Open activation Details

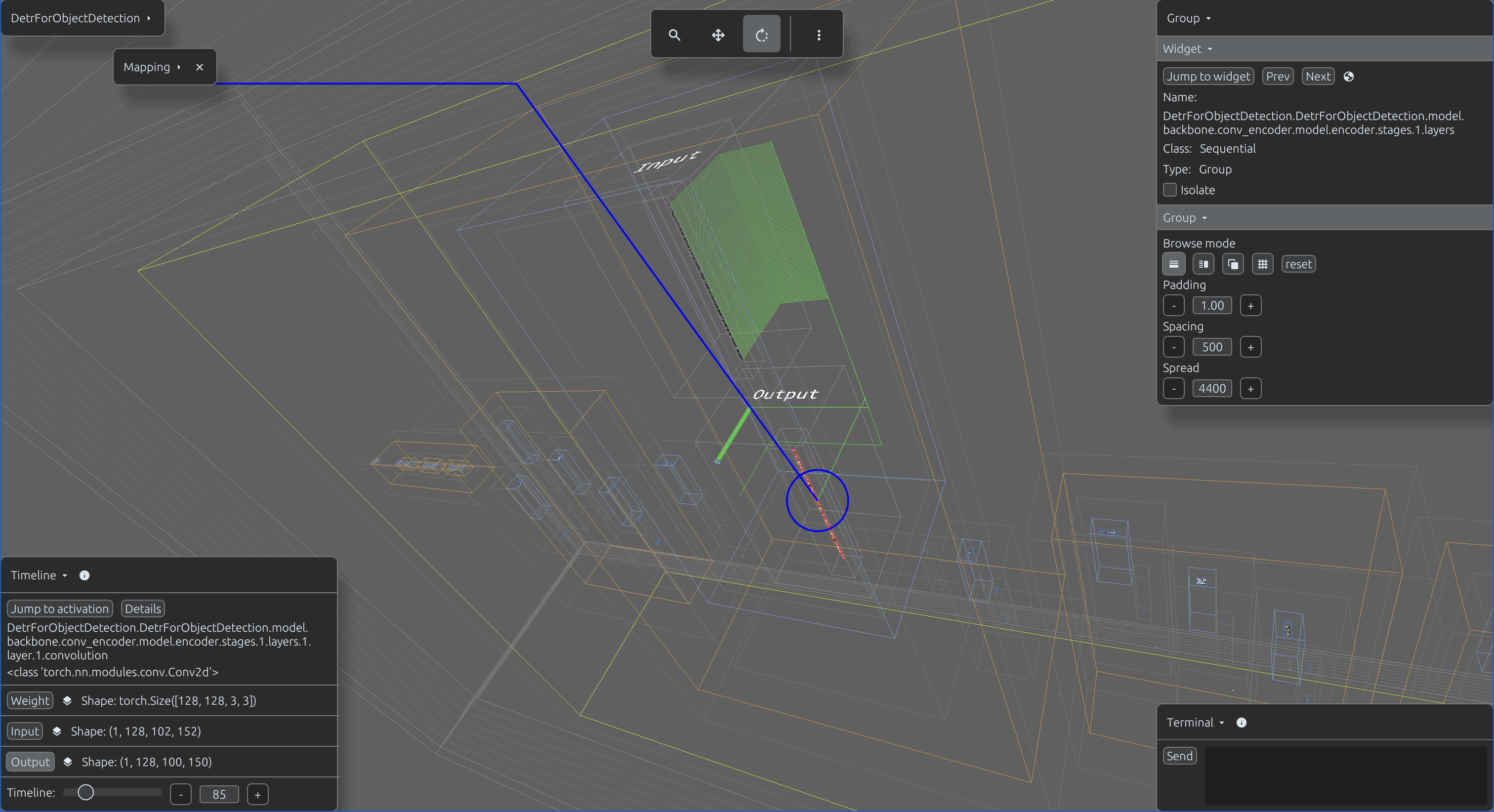click(x=143, y=609)
